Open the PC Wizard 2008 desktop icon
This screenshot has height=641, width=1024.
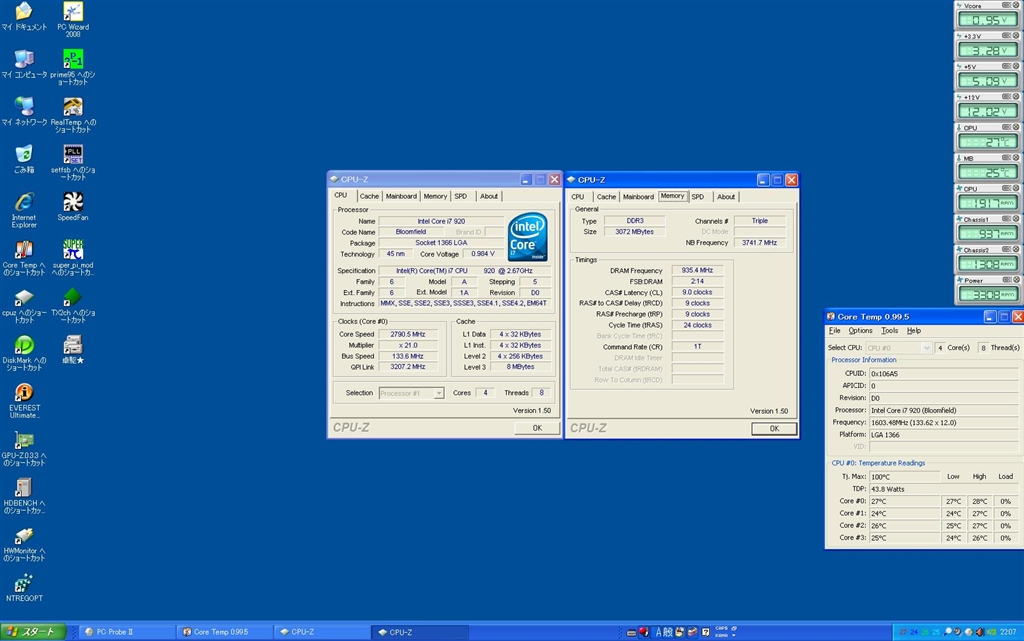73,13
